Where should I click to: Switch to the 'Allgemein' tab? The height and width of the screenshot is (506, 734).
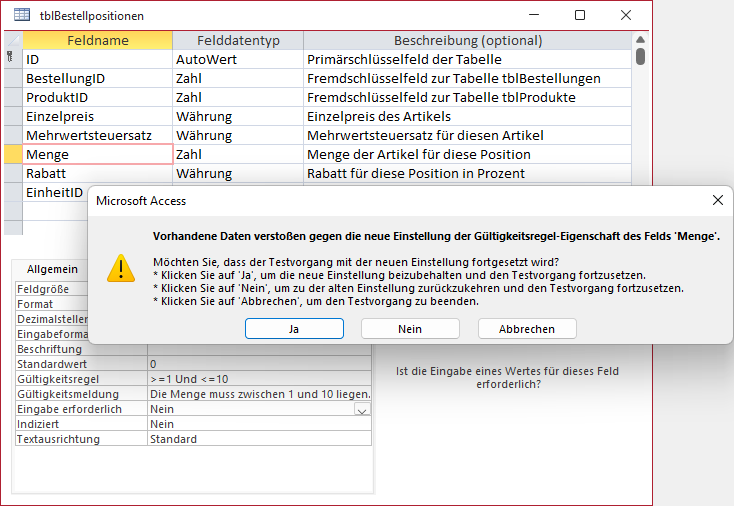pos(53,270)
